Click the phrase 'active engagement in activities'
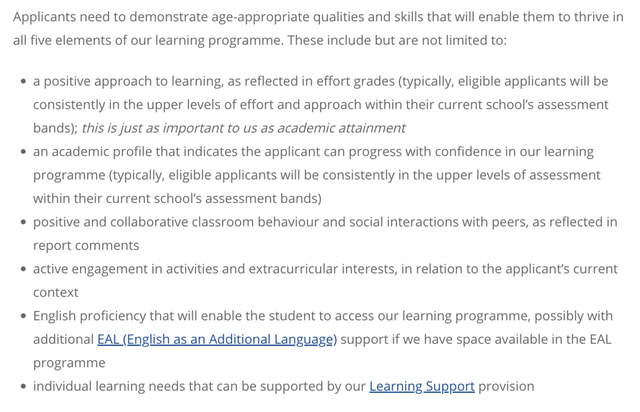 point(139,269)
